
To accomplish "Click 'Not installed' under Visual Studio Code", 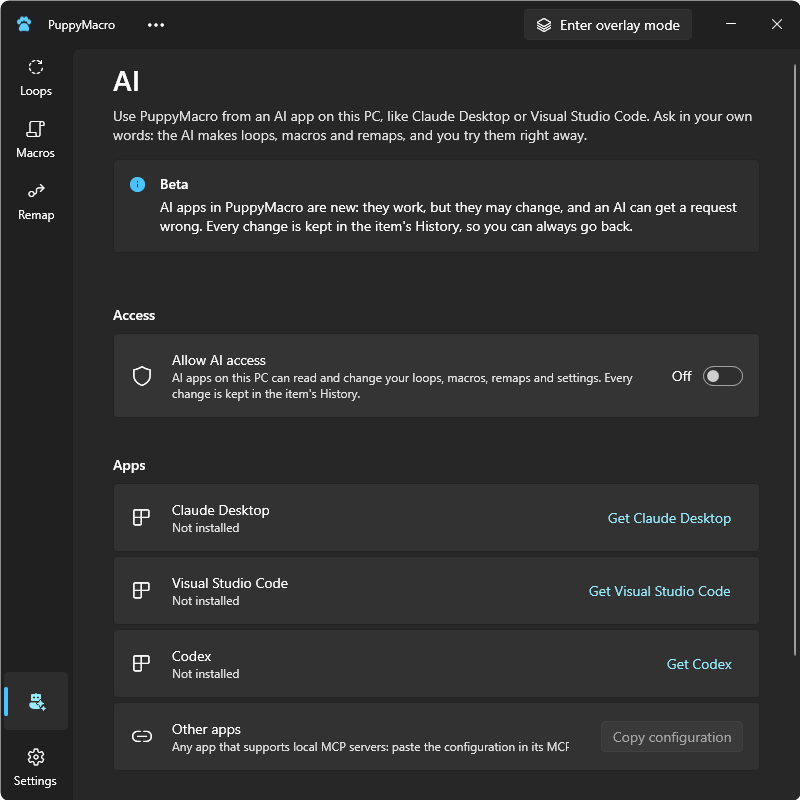I will pyautogui.click(x=206, y=601).
